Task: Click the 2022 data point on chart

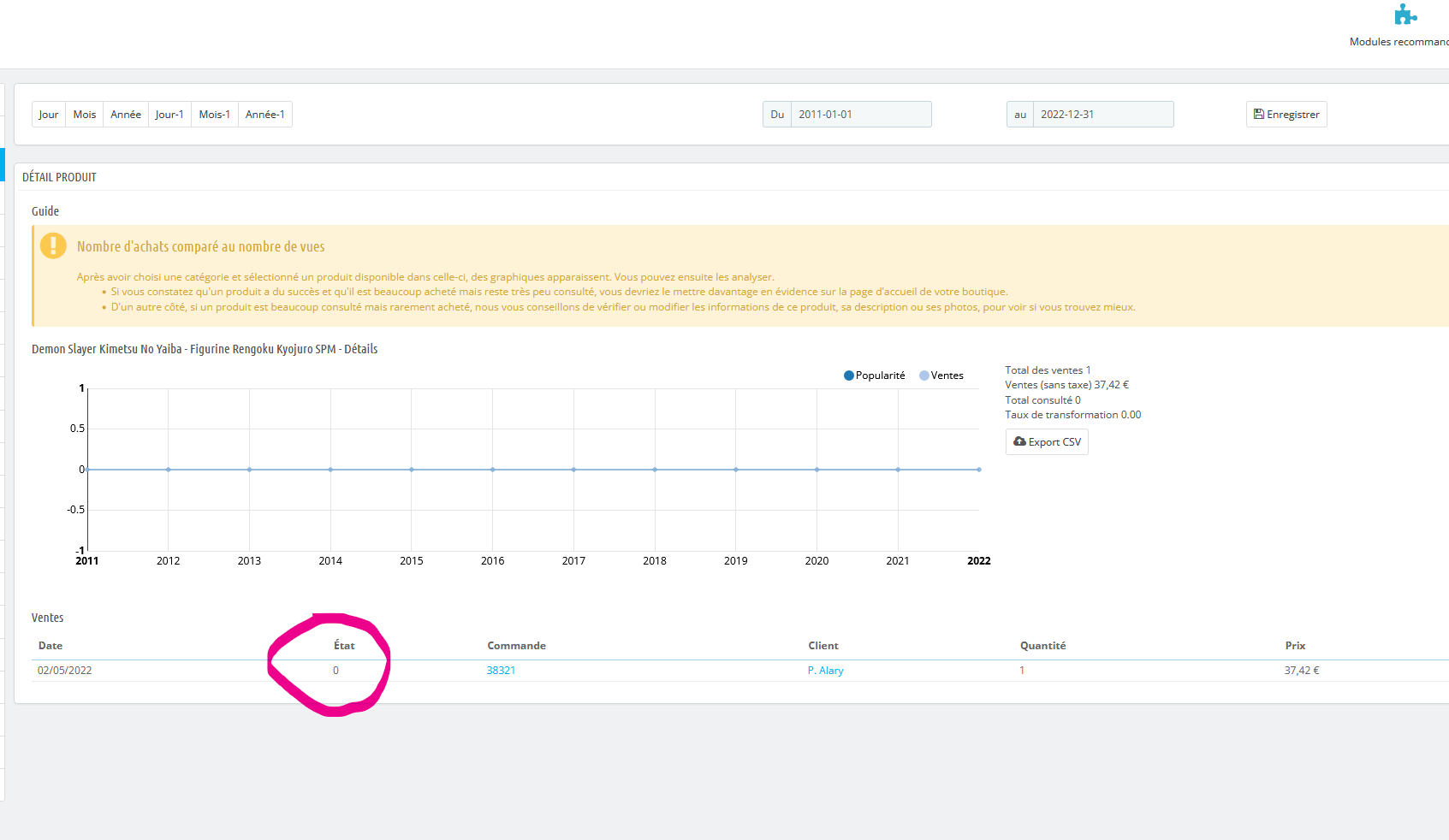Action: click(x=979, y=470)
